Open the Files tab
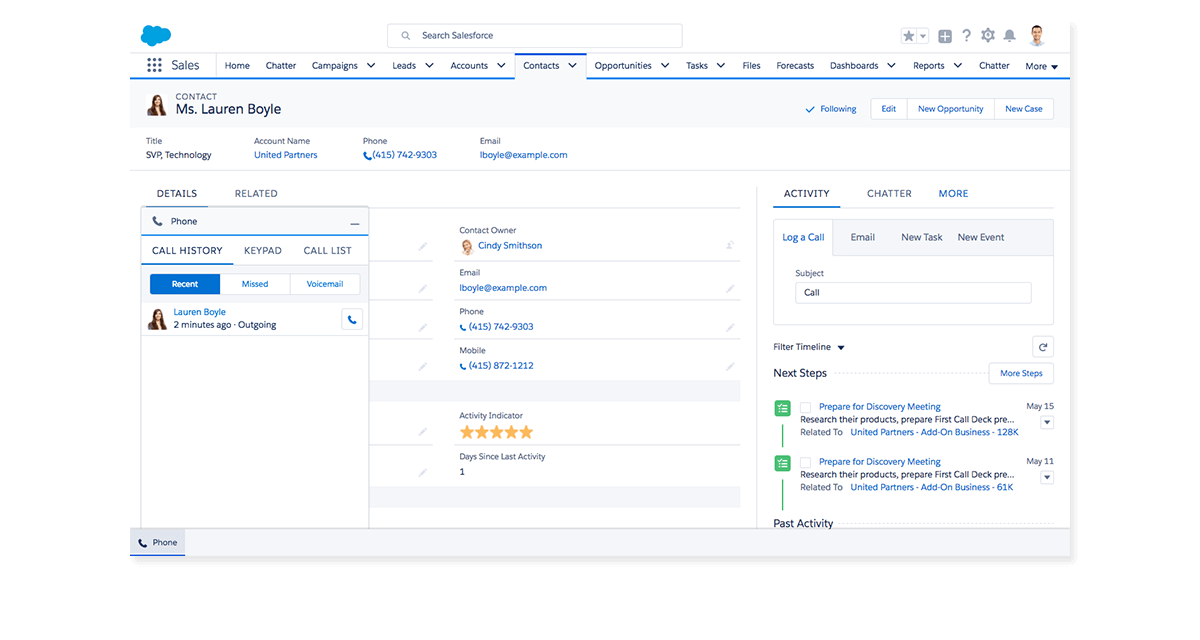Viewport: 1200px width, 640px height. coord(751,66)
